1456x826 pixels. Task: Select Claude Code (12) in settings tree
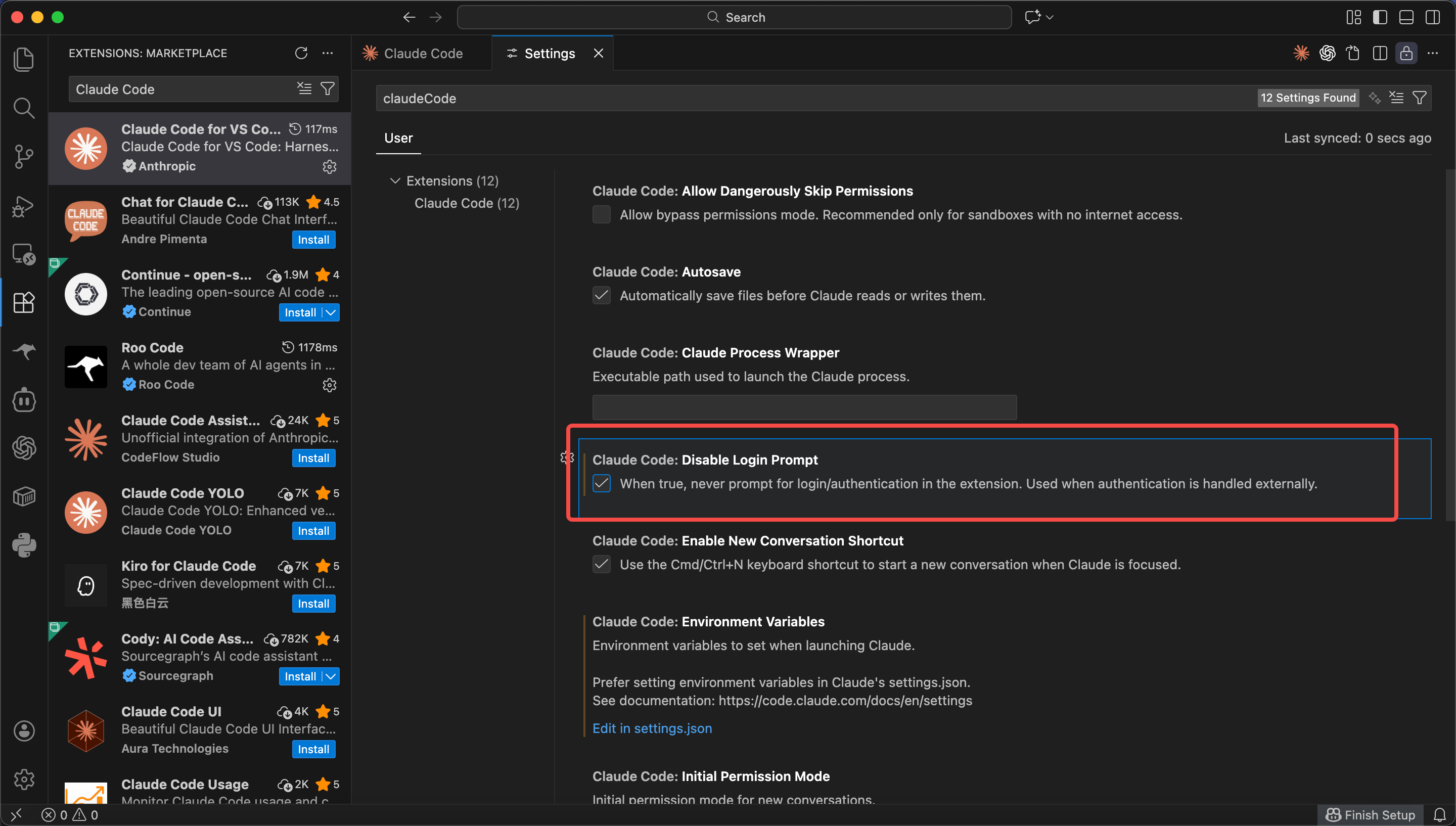coord(467,203)
